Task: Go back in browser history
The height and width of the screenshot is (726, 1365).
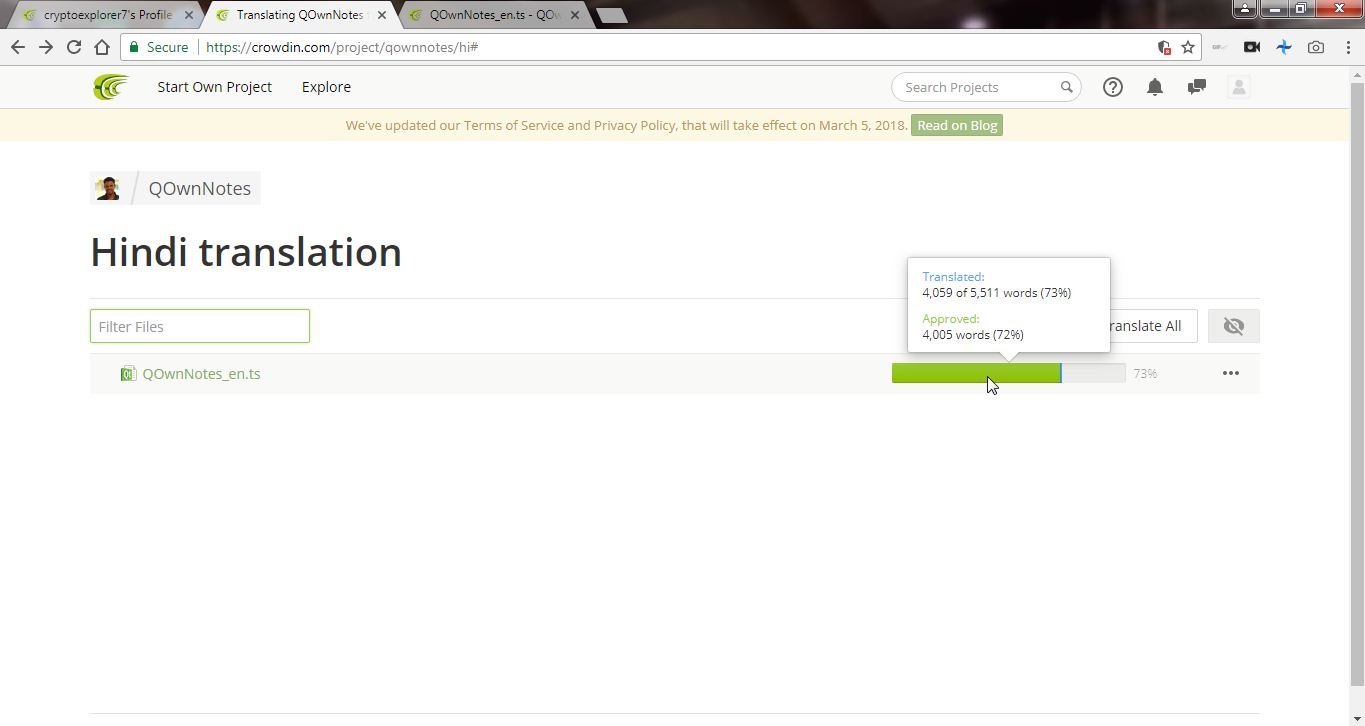Action: (x=17, y=47)
